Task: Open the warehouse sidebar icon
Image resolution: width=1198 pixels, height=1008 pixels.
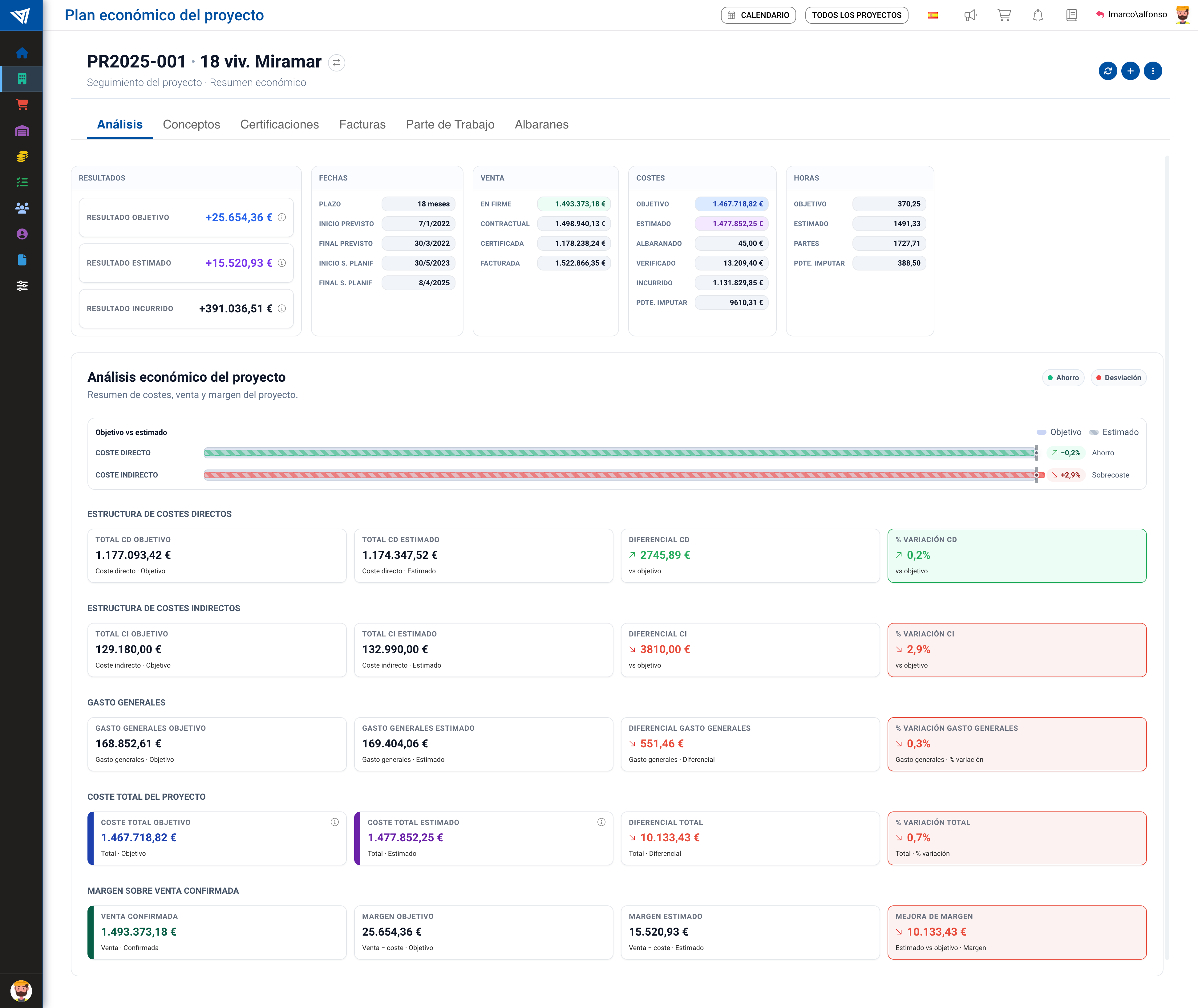Action: coord(22,131)
